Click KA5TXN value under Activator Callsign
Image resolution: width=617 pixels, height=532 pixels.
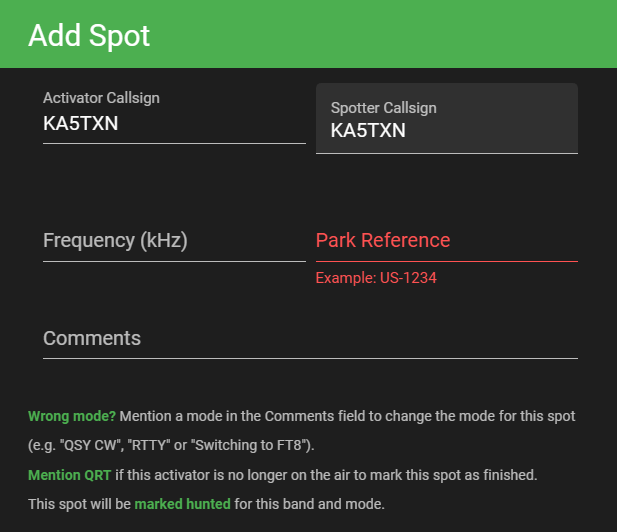click(x=81, y=125)
